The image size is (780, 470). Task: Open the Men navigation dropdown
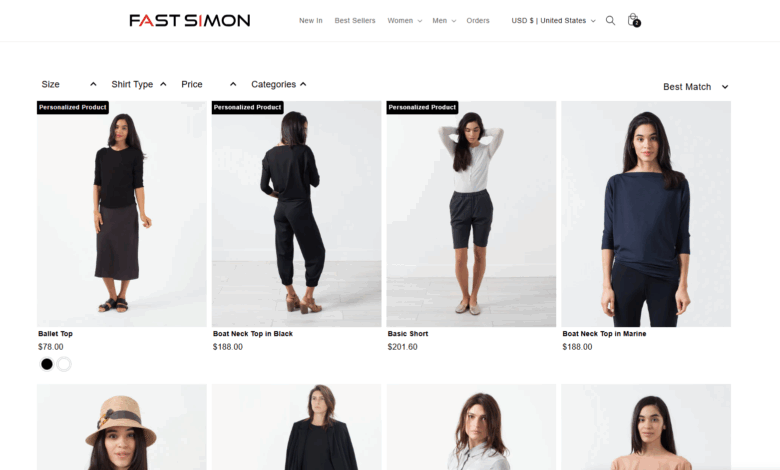point(444,20)
